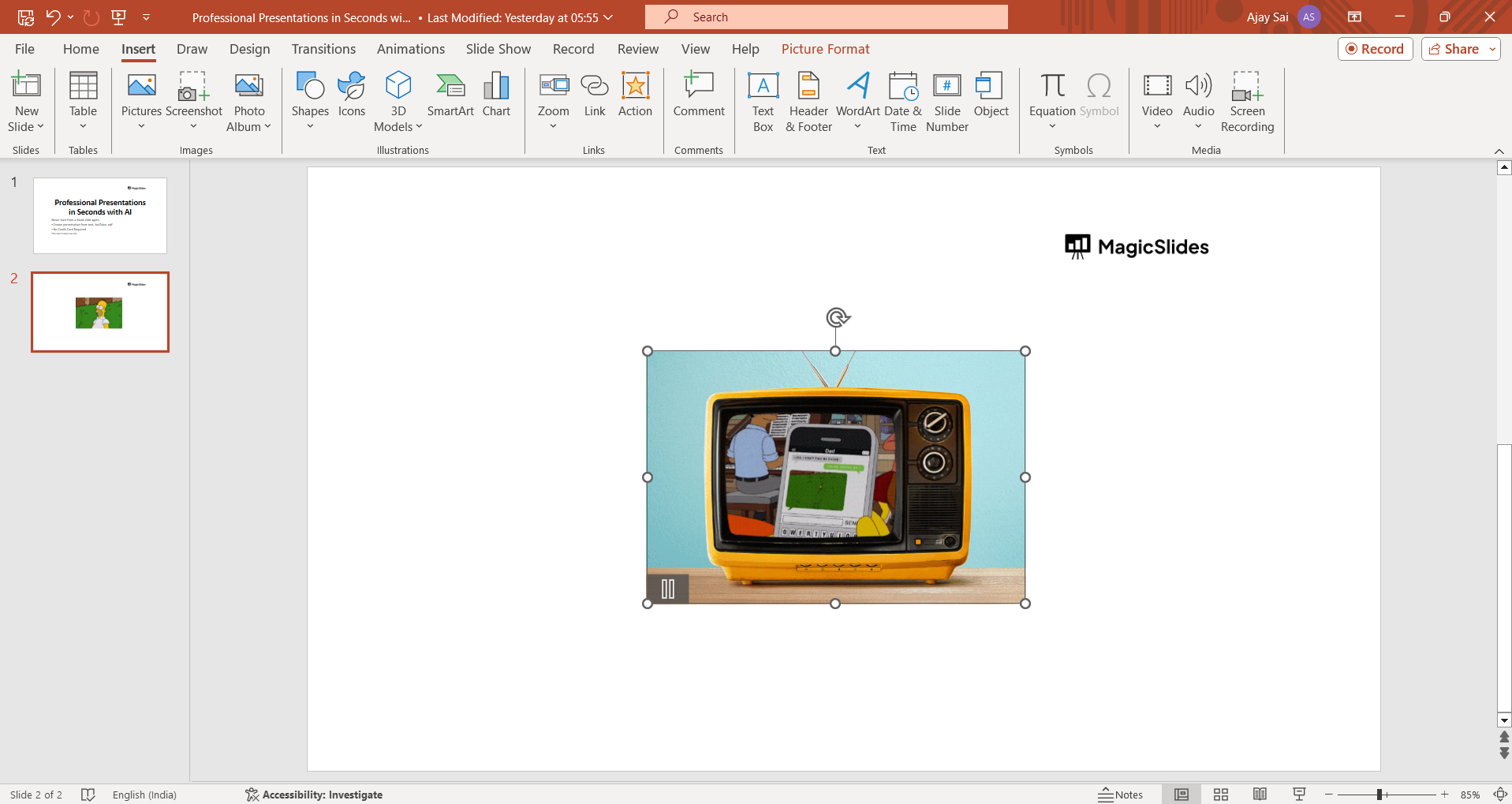Click the zoom slider handle
This screenshot has height=804, width=1512.
click(x=1379, y=795)
